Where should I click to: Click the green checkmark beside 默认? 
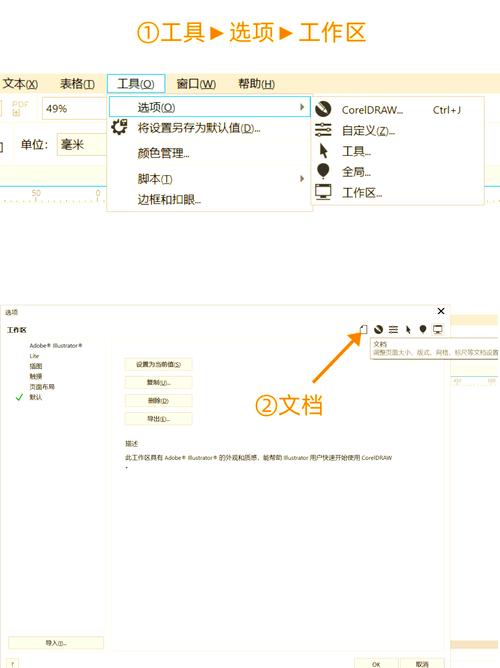[x=19, y=397]
